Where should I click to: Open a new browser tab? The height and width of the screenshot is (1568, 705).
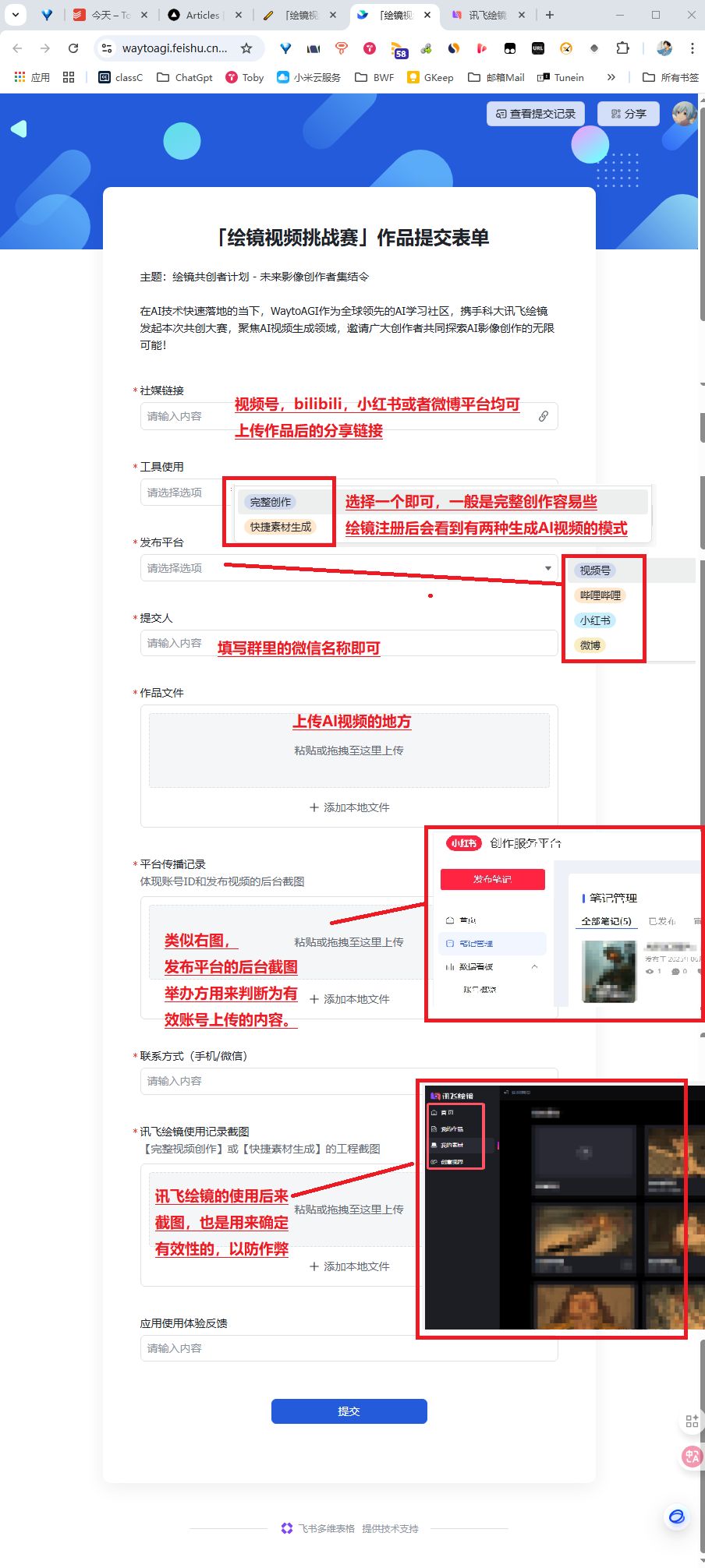(550, 15)
